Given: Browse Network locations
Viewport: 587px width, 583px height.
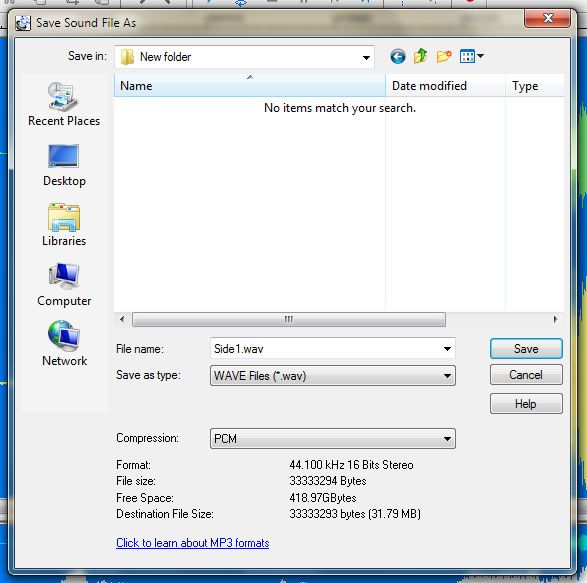Looking at the screenshot, I should click(64, 343).
